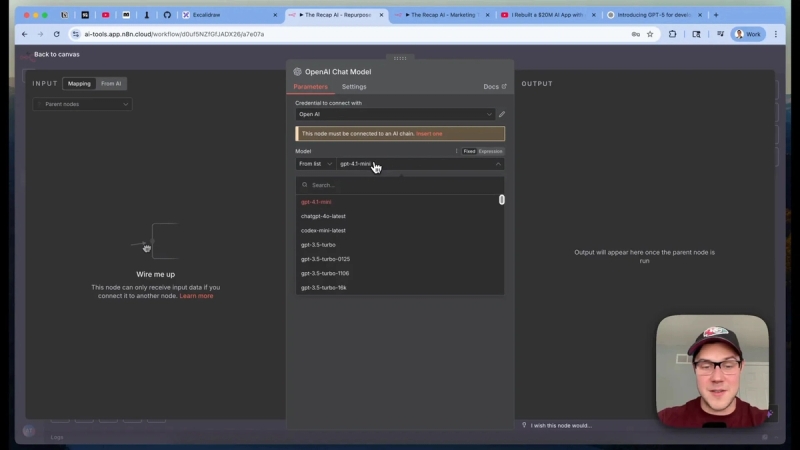Switch to the Settings tab

click(x=354, y=87)
